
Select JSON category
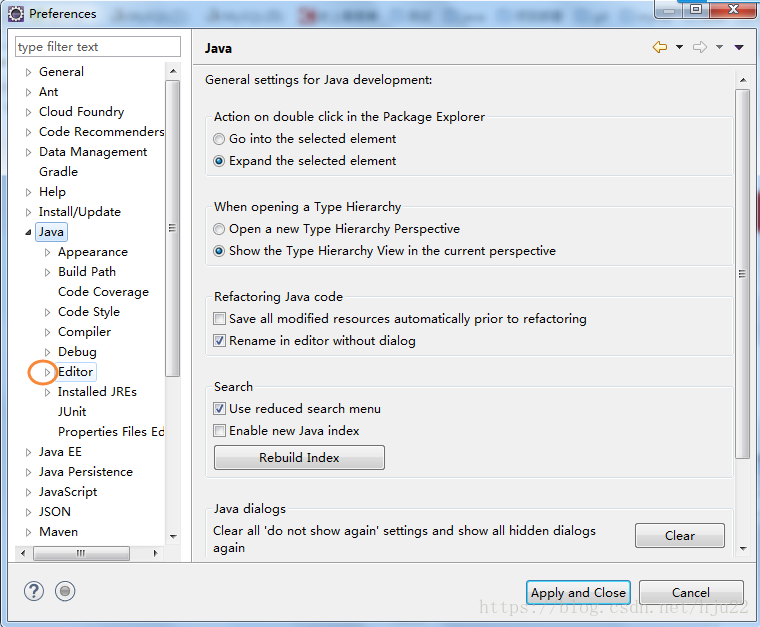pyautogui.click(x=55, y=512)
